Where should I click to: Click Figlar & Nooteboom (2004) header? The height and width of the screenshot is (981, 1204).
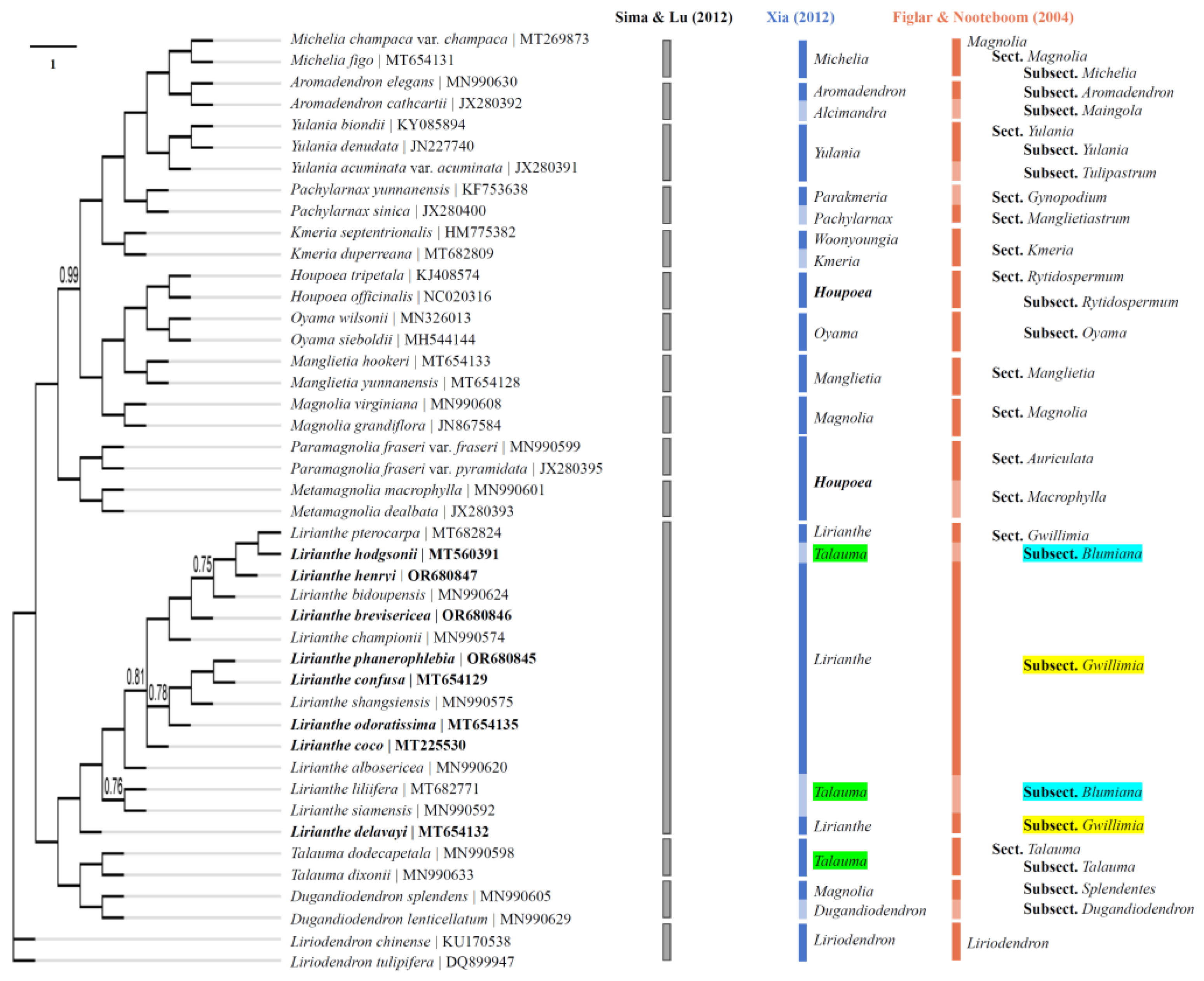click(x=983, y=17)
